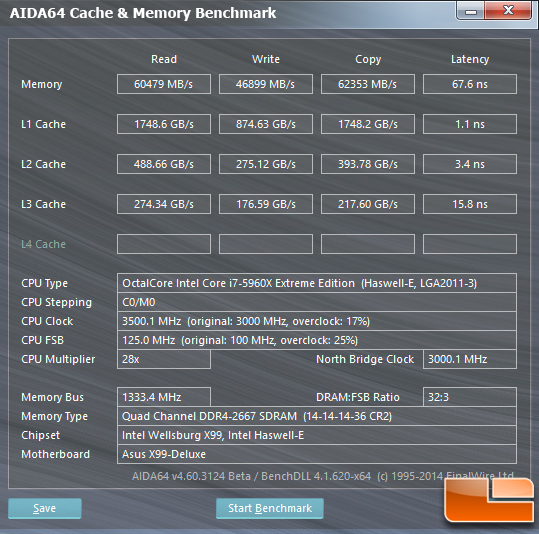The image size is (539, 534).
Task: Click Memory Write value 46899 MB/s
Action: coord(266,84)
